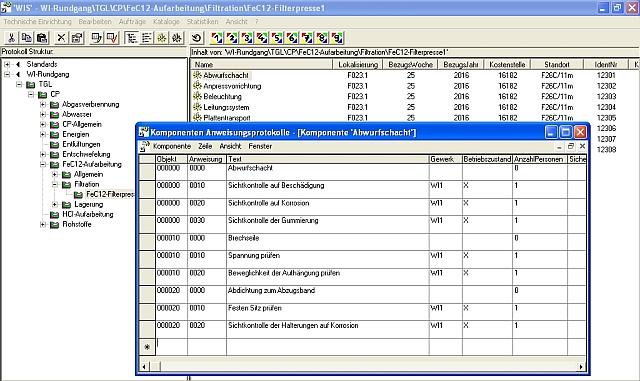The width and height of the screenshot is (640, 381).
Task: Click the Anweisung column header
Action: pos(207,159)
